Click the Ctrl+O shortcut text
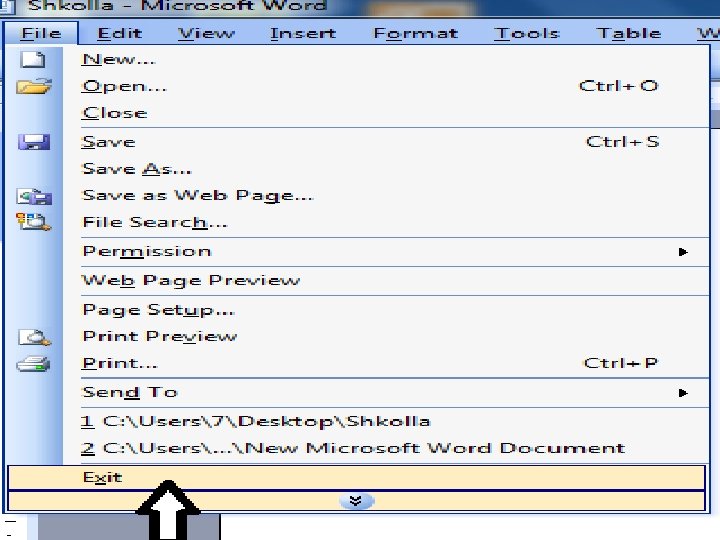Viewport: 720px width, 540px height. tap(619, 86)
